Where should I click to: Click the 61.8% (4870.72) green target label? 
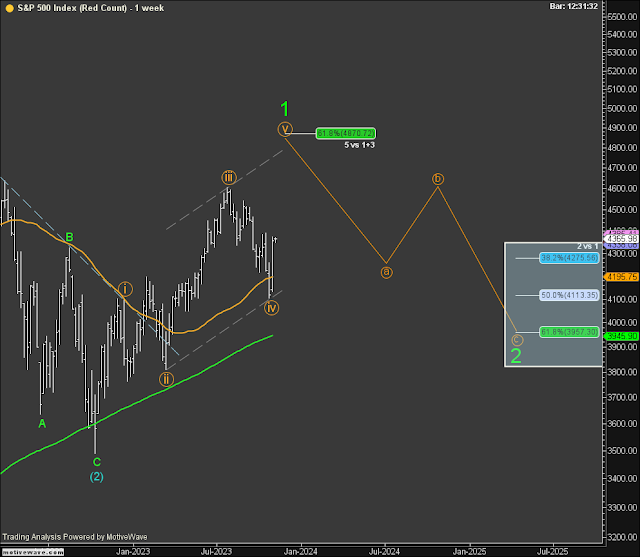click(x=346, y=133)
